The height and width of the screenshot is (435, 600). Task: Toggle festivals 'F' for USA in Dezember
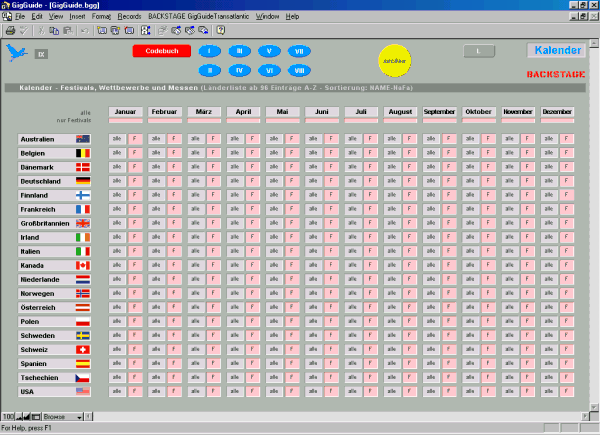click(567, 391)
